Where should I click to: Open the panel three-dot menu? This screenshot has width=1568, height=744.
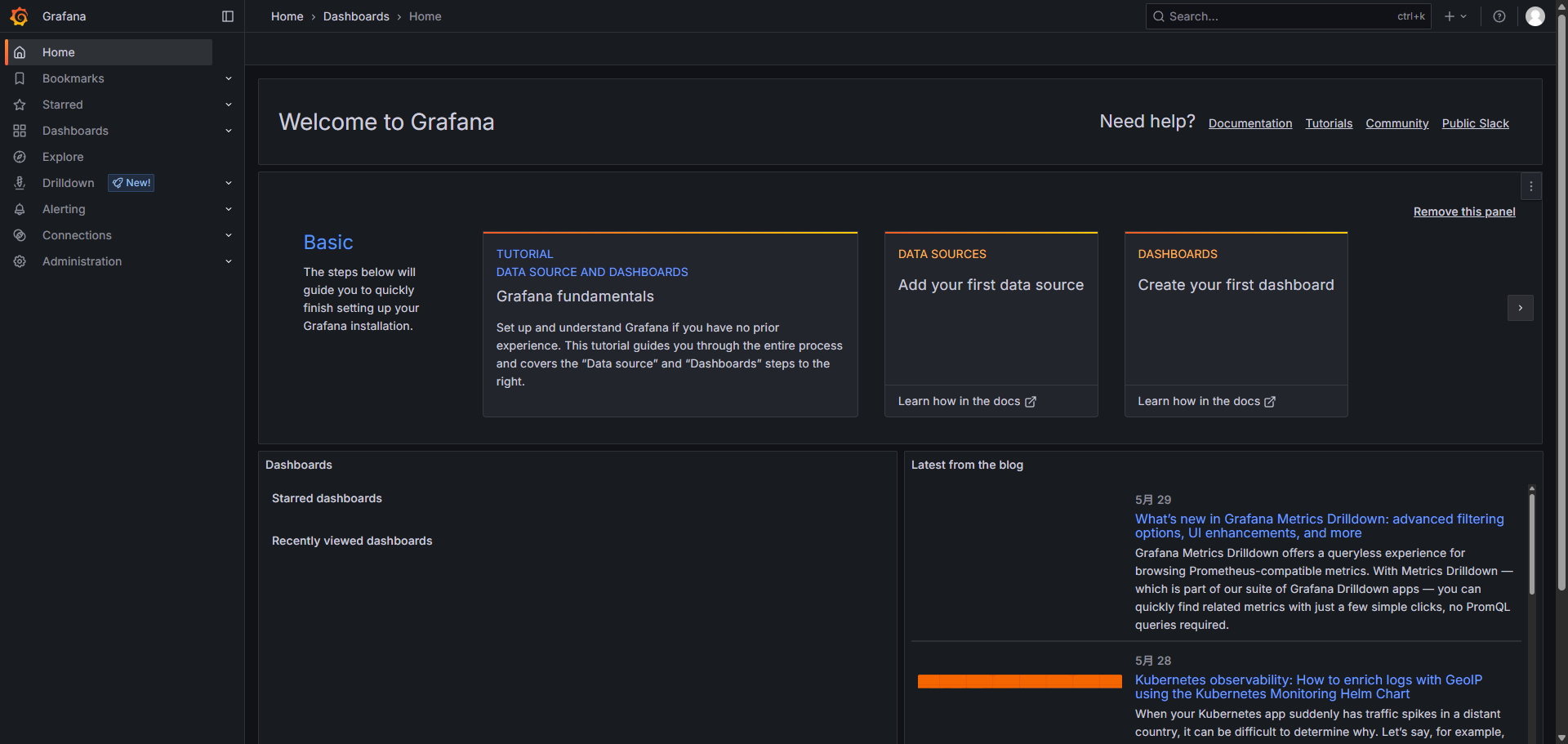click(1531, 186)
